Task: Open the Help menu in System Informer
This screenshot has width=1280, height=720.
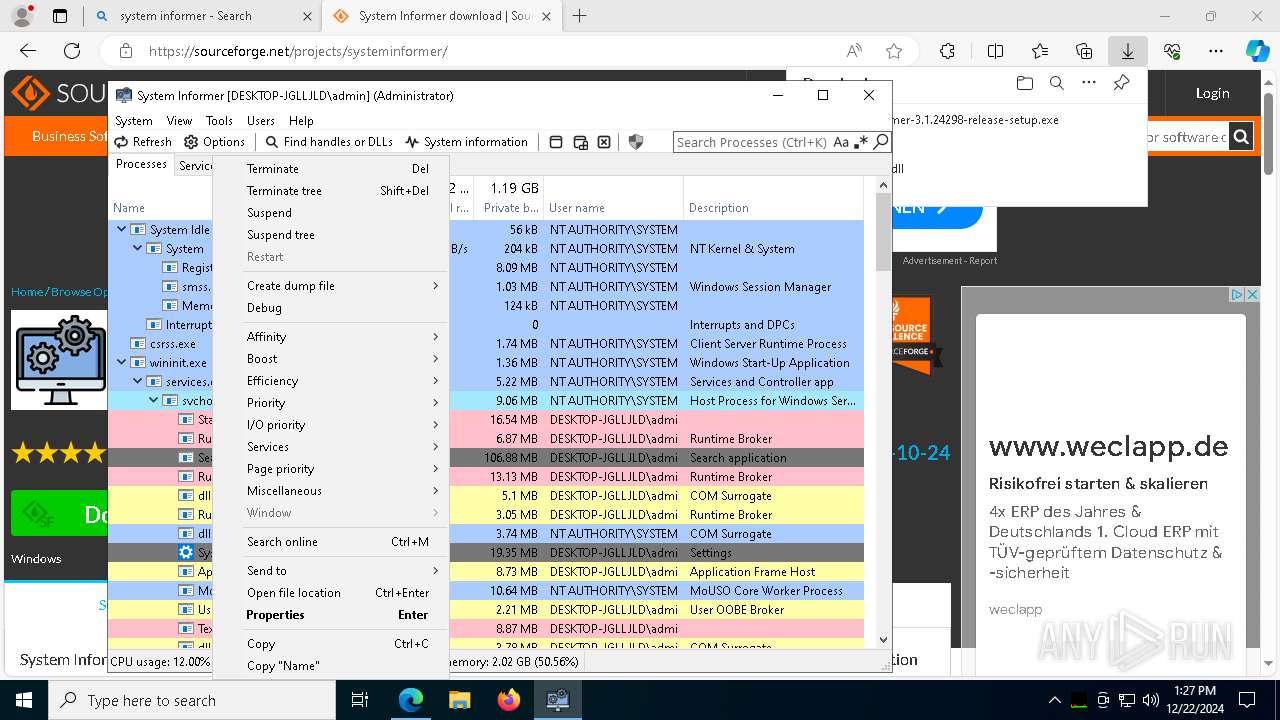Action: [301, 120]
